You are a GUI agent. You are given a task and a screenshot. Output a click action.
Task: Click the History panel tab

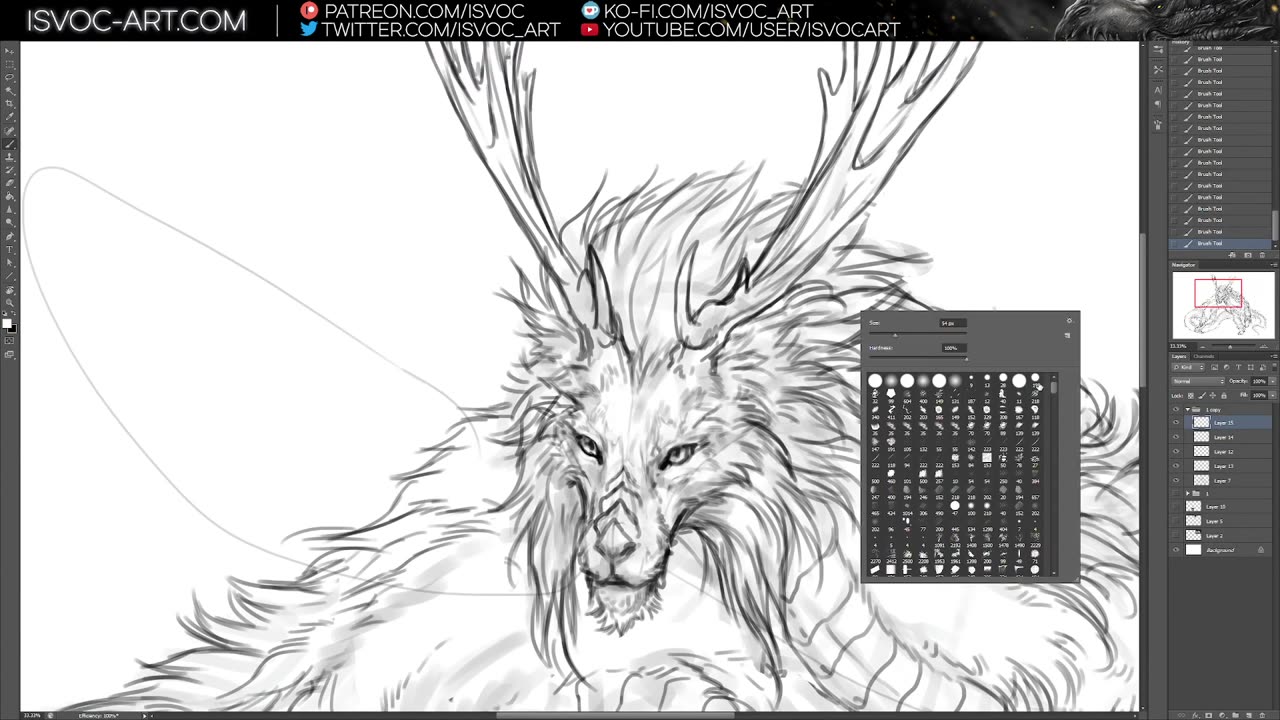coord(1181,42)
